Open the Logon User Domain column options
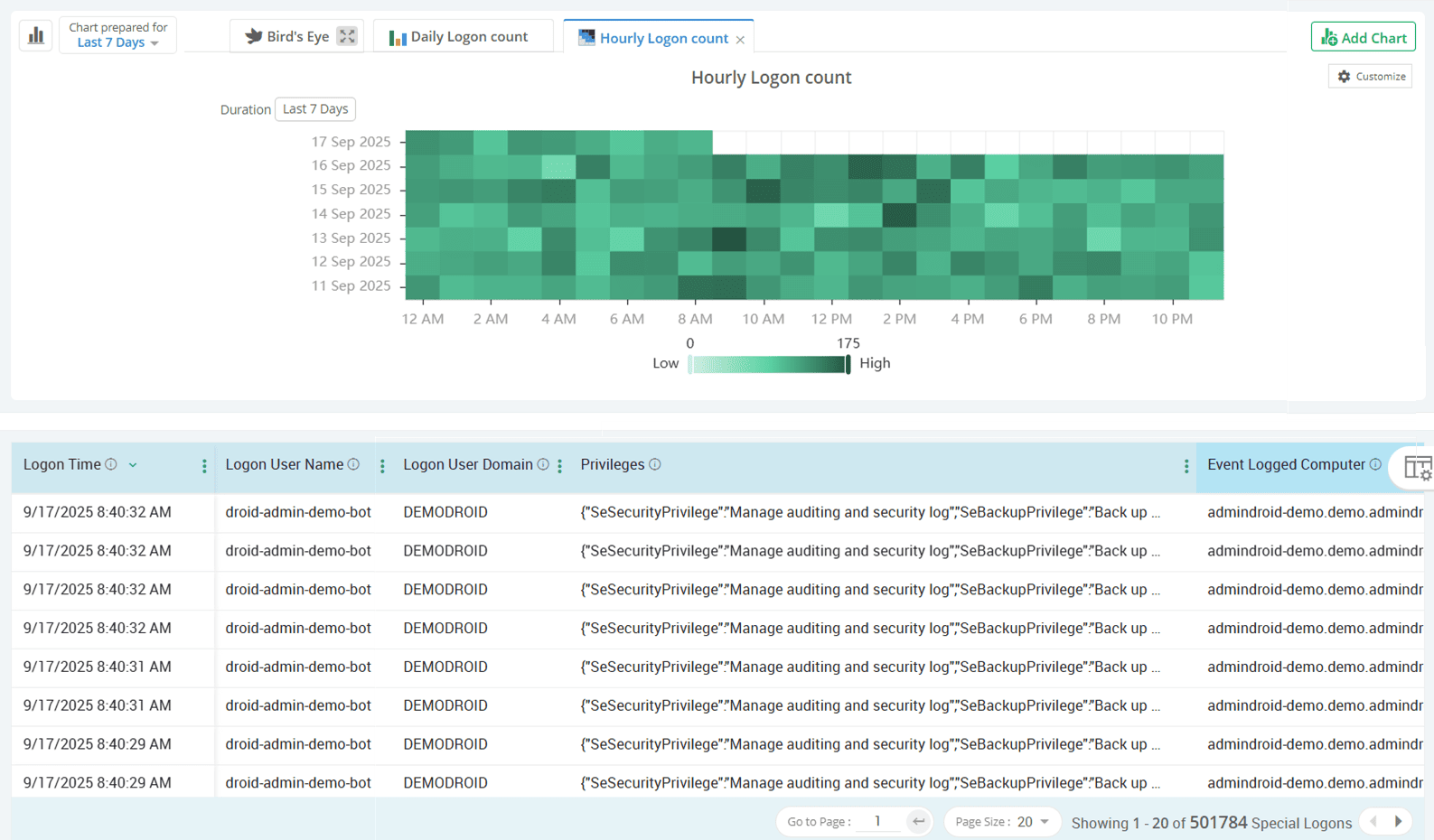The height and width of the screenshot is (840, 1434). (560, 466)
